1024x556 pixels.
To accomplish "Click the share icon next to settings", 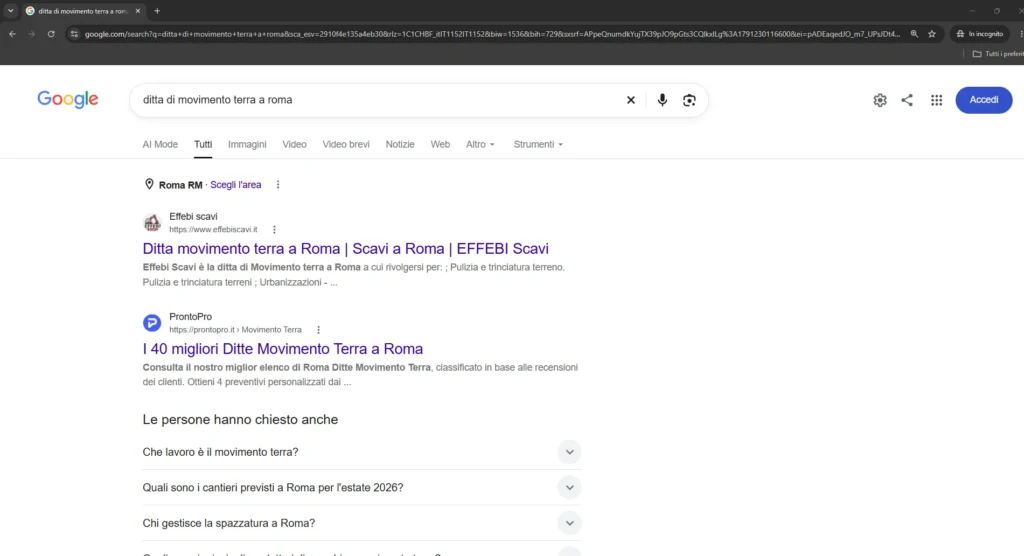I will tap(907, 100).
